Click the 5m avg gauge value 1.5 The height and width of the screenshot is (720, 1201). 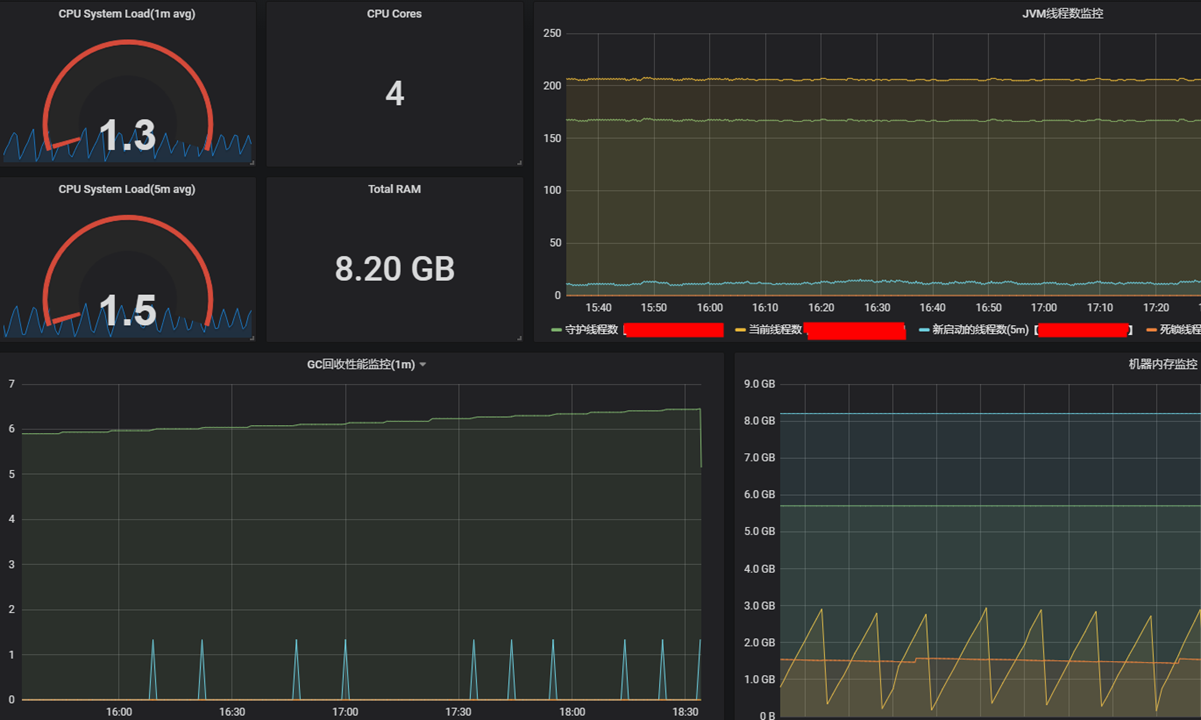click(x=127, y=311)
